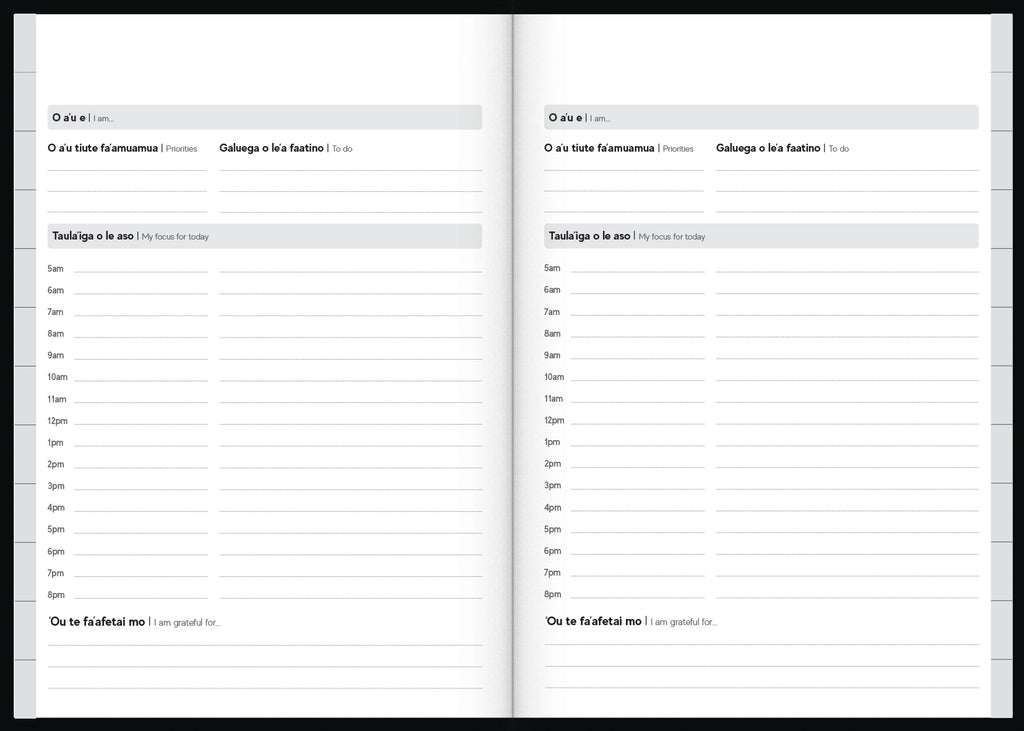The height and width of the screenshot is (731, 1024).
Task: Click the 10am label on left page
Action: 57,377
